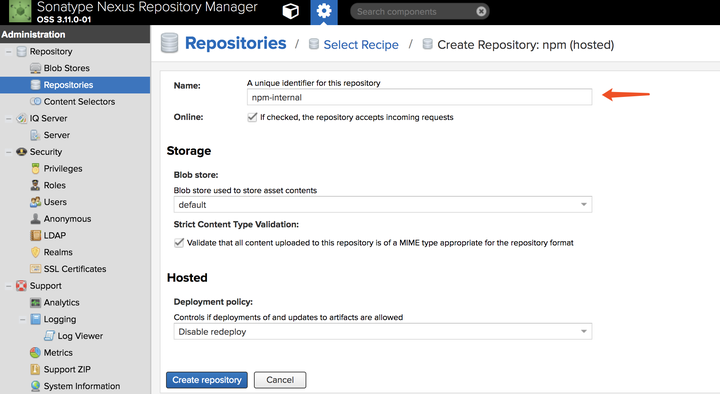Click the repository Name input field
This screenshot has height=394, width=720.
pyautogui.click(x=419, y=97)
